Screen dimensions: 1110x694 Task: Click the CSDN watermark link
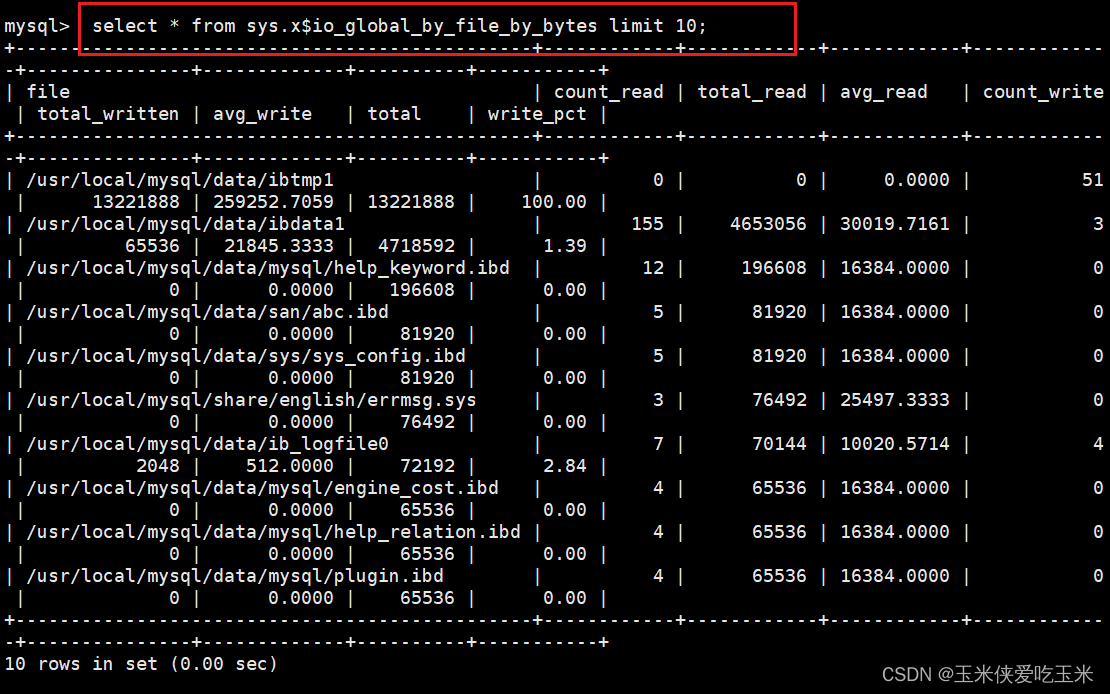click(x=985, y=673)
